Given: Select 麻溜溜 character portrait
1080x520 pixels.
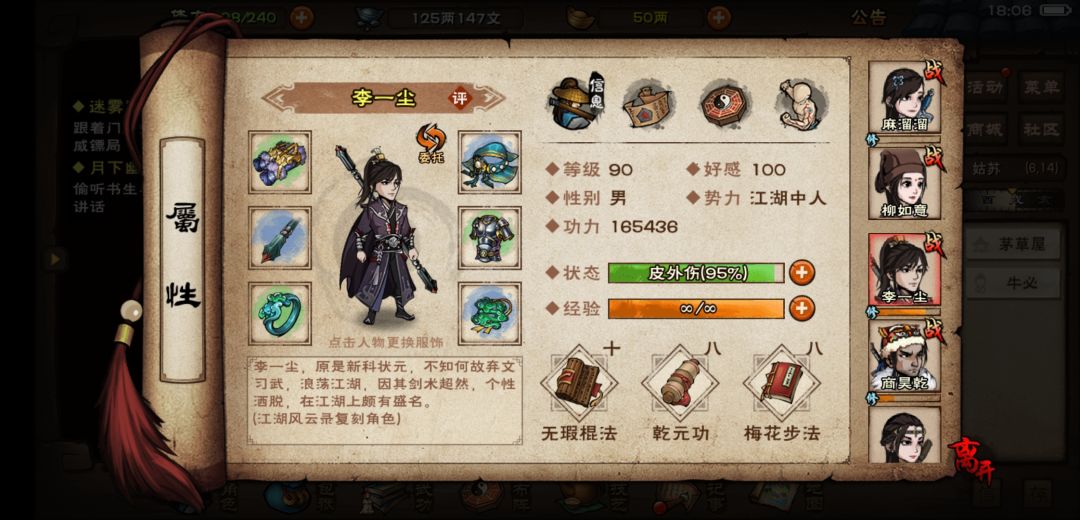Looking at the screenshot, I should (x=904, y=97).
